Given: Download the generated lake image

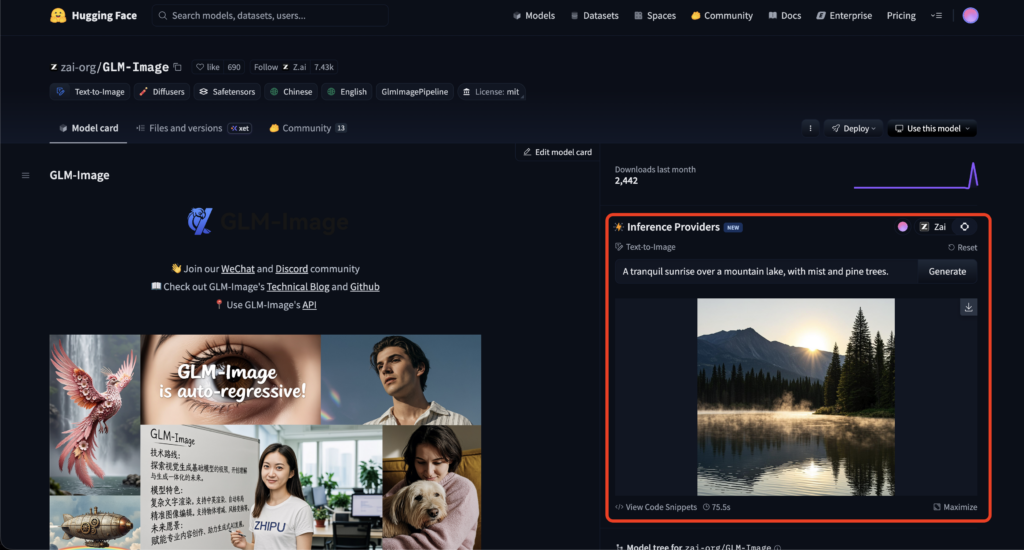Looking at the screenshot, I should pyautogui.click(x=967, y=307).
